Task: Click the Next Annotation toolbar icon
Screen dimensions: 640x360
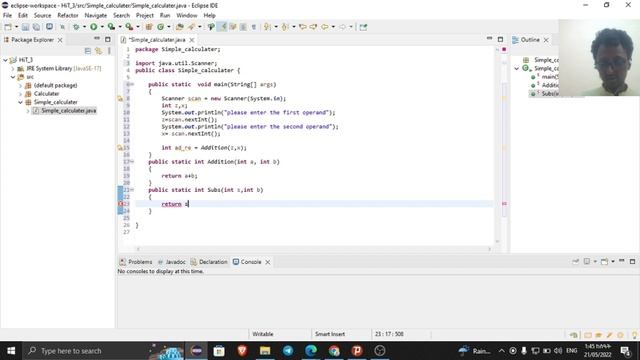Action: coord(267,27)
